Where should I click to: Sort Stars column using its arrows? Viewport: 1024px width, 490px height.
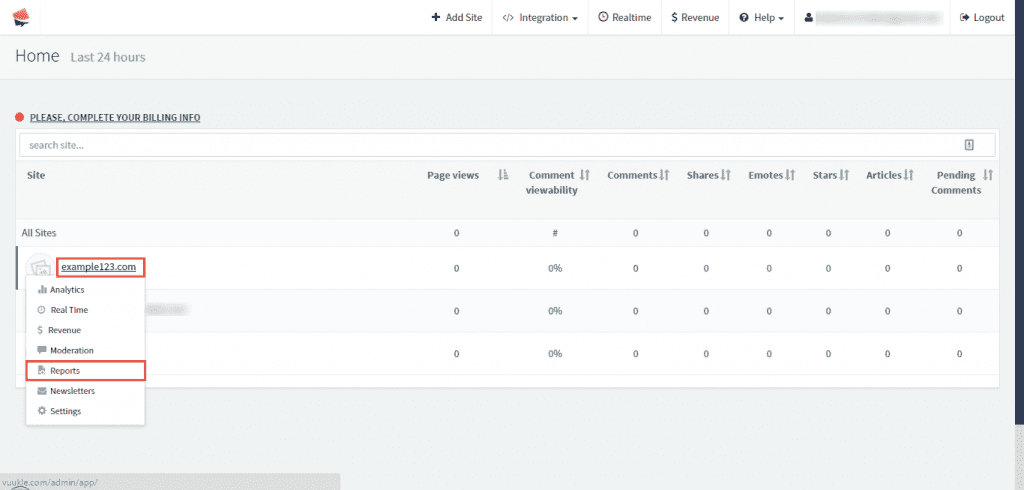(x=844, y=175)
